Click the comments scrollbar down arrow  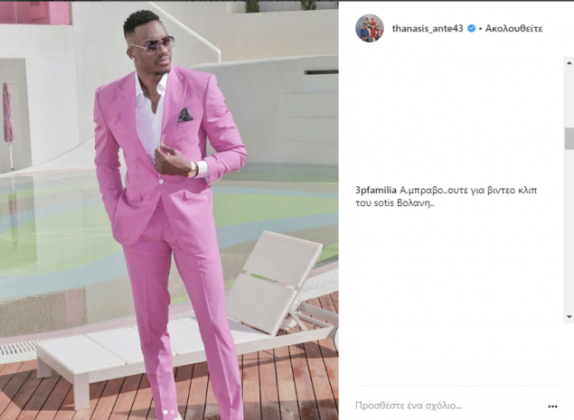[569, 317]
